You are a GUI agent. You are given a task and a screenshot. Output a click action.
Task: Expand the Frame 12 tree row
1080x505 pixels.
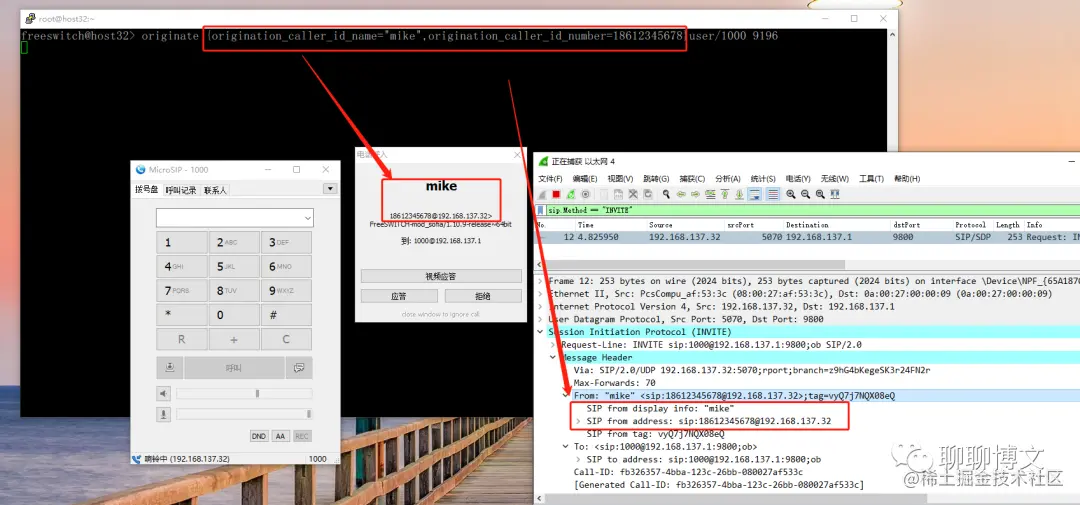[x=540, y=281]
